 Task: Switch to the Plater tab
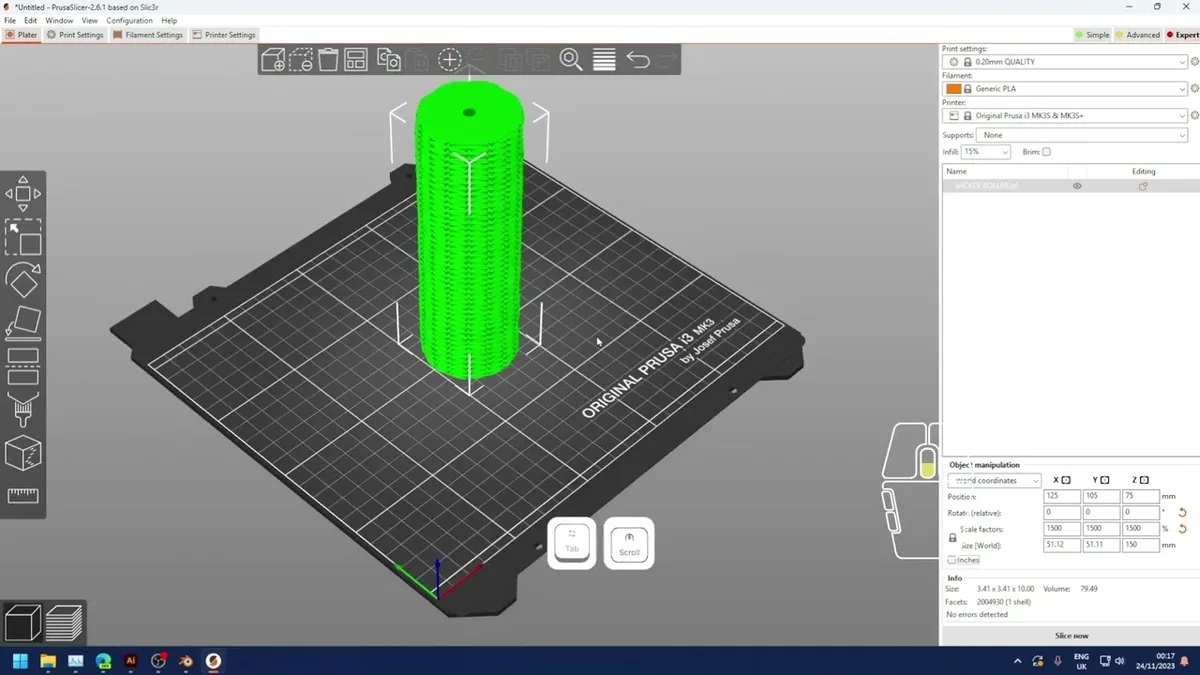coord(21,35)
